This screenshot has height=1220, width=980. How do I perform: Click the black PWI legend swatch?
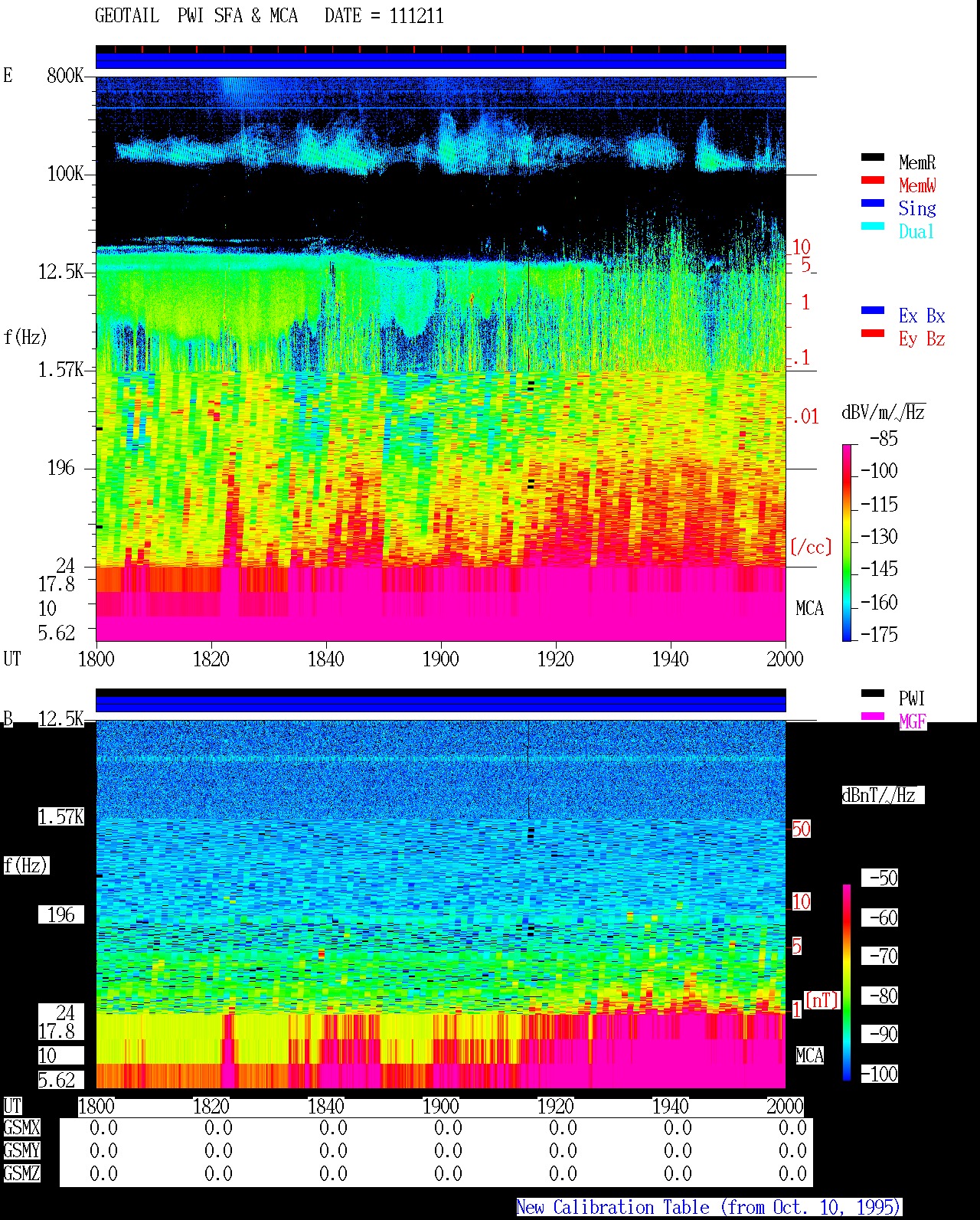(873, 694)
